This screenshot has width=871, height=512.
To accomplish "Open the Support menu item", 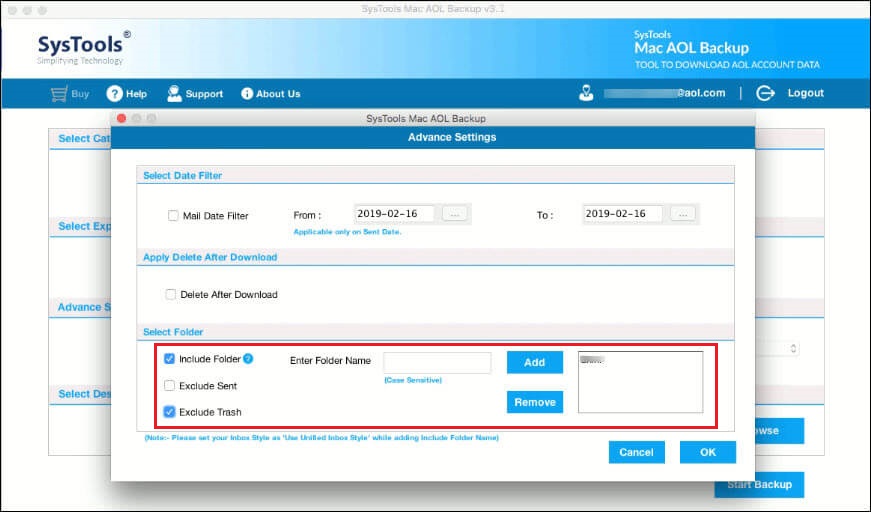I will tap(204, 94).
